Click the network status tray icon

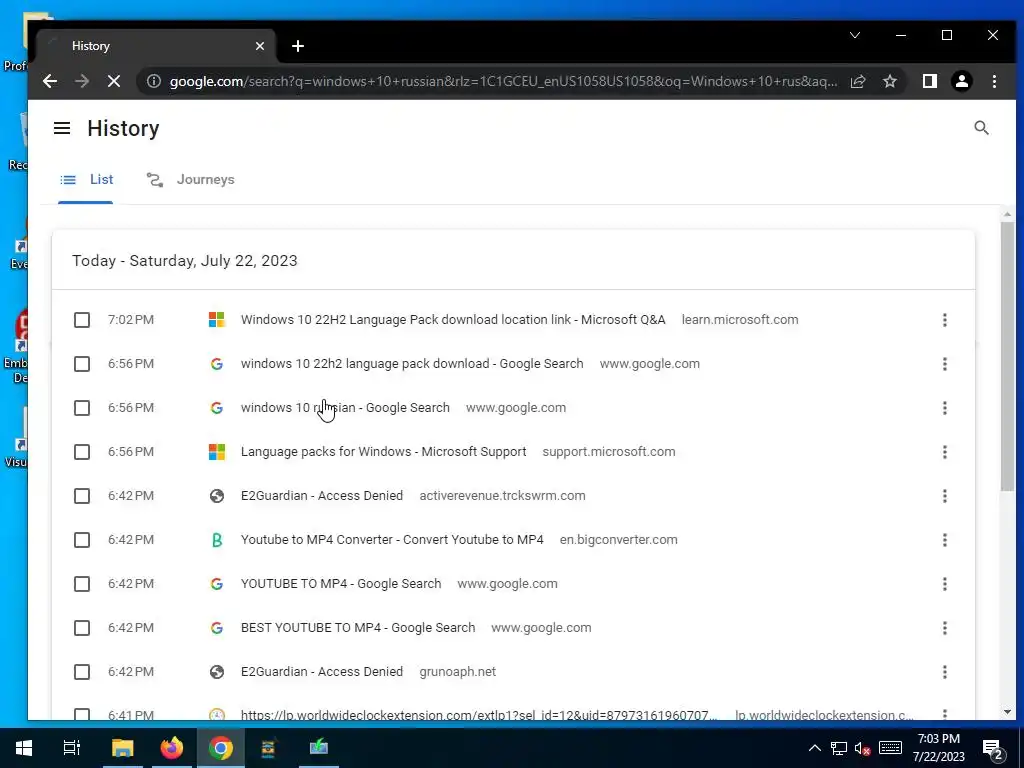click(839, 748)
